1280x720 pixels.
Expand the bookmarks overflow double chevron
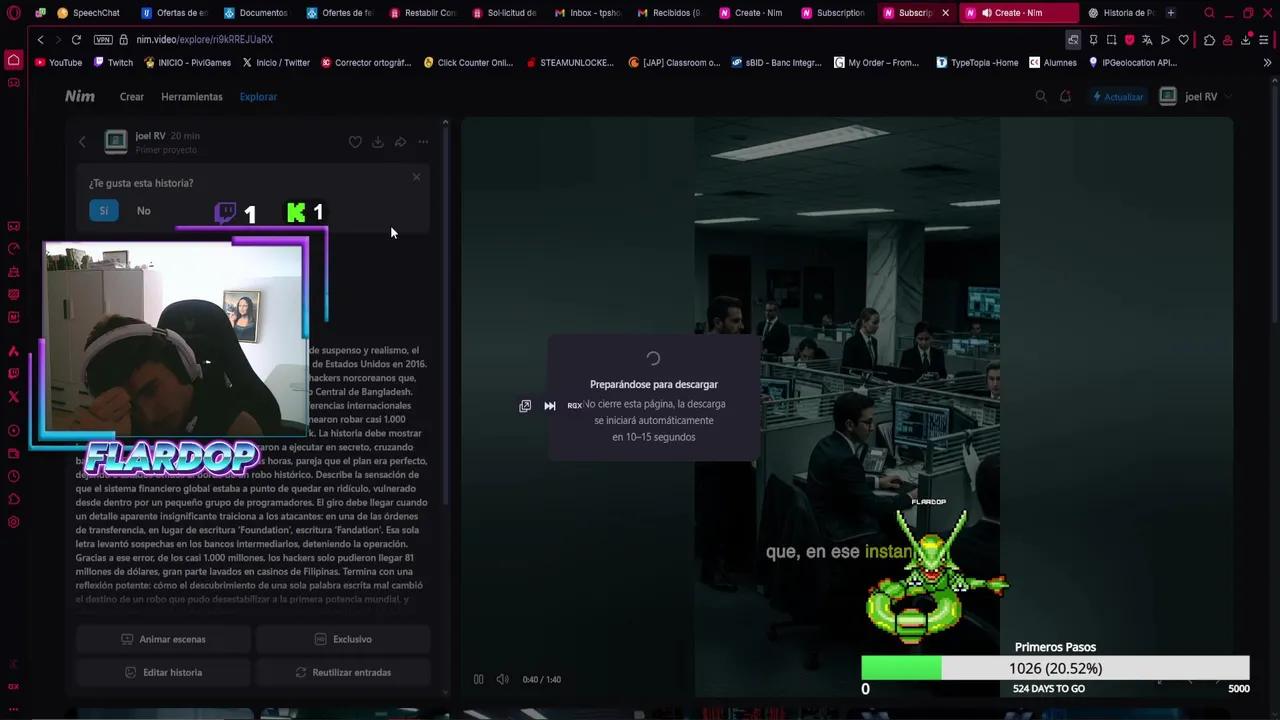[x=1267, y=62]
